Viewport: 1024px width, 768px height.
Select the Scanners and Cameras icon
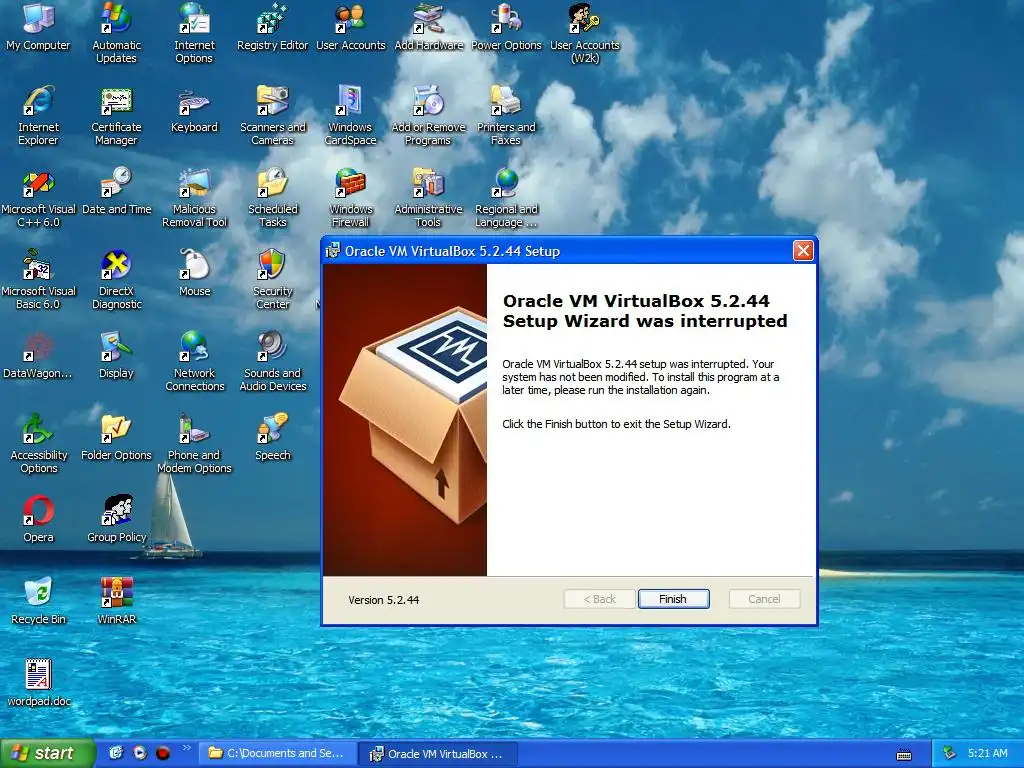pyautogui.click(x=272, y=116)
